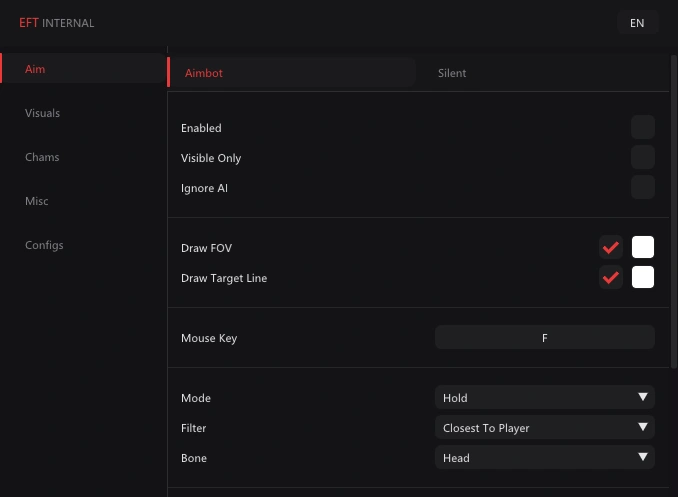
Task: Open the Visuals section in sidebar
Action: [42, 113]
